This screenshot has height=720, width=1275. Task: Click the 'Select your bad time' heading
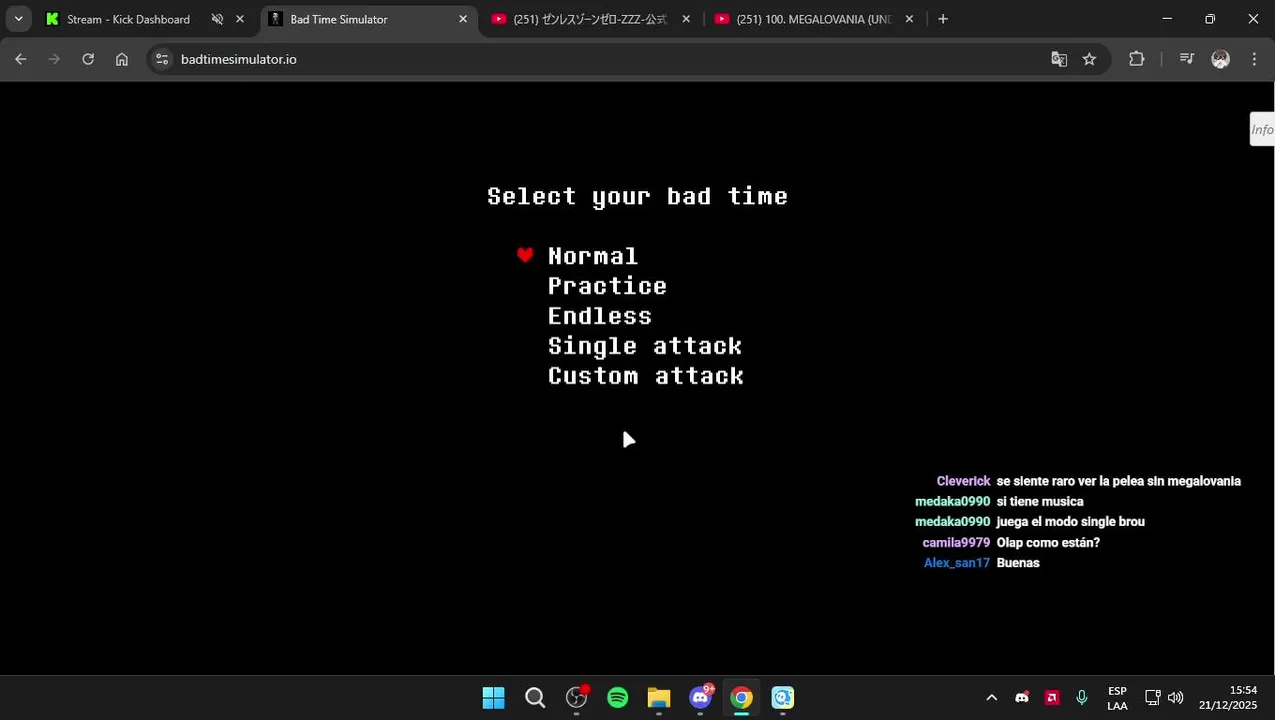coord(637,196)
